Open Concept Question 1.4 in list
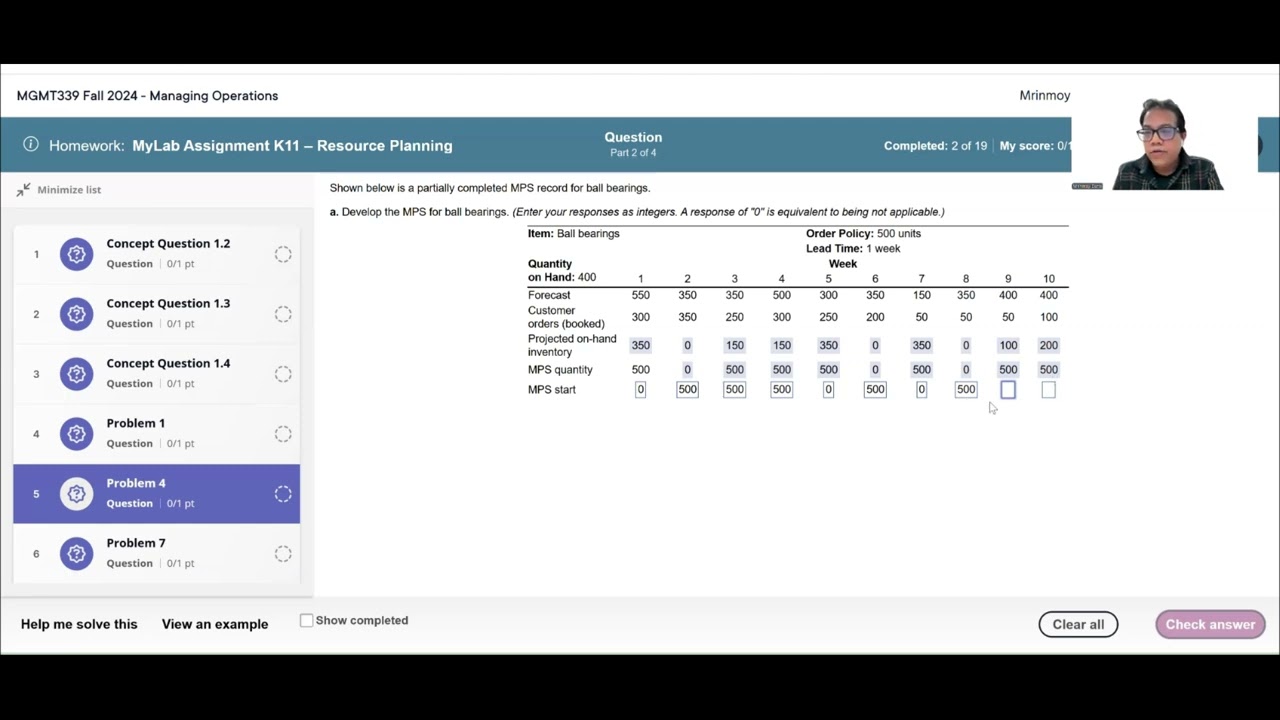The width and height of the screenshot is (1280, 720). tap(156, 374)
